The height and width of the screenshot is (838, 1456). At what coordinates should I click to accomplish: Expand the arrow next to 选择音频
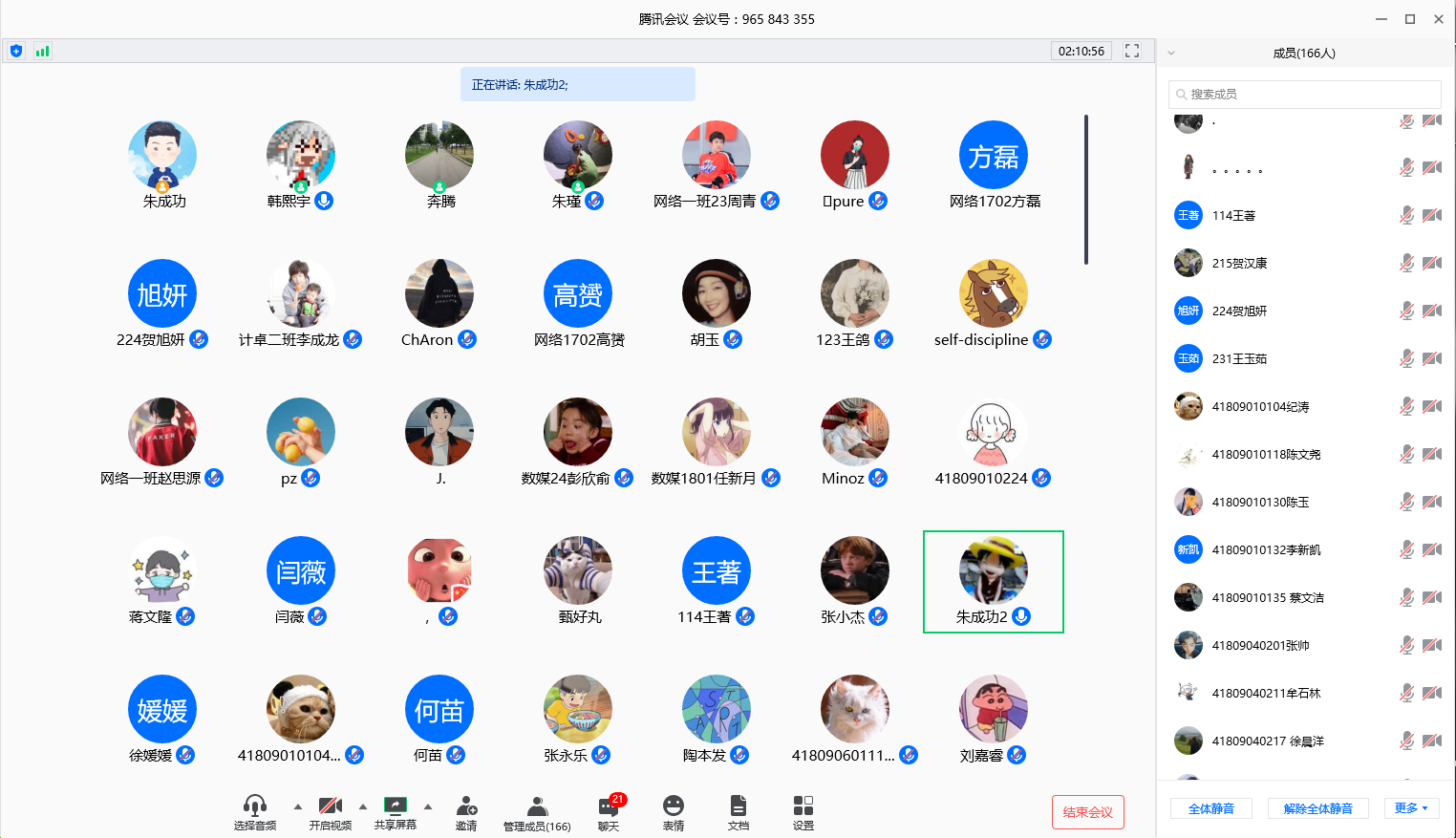(297, 806)
